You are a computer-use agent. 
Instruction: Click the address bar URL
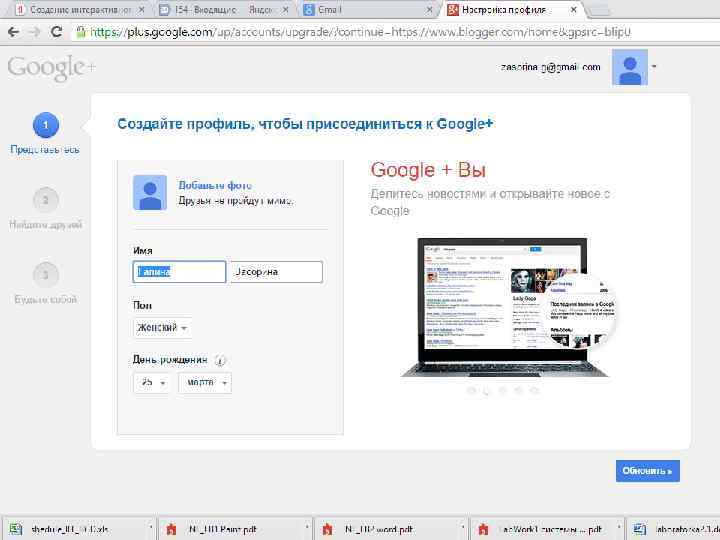click(x=360, y=32)
